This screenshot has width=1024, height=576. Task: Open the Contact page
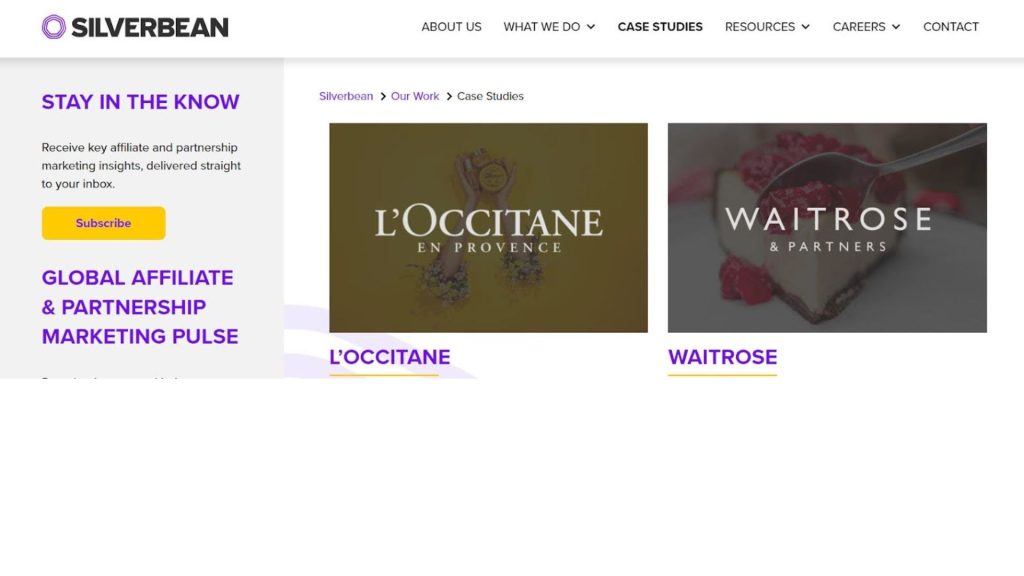[x=951, y=27]
